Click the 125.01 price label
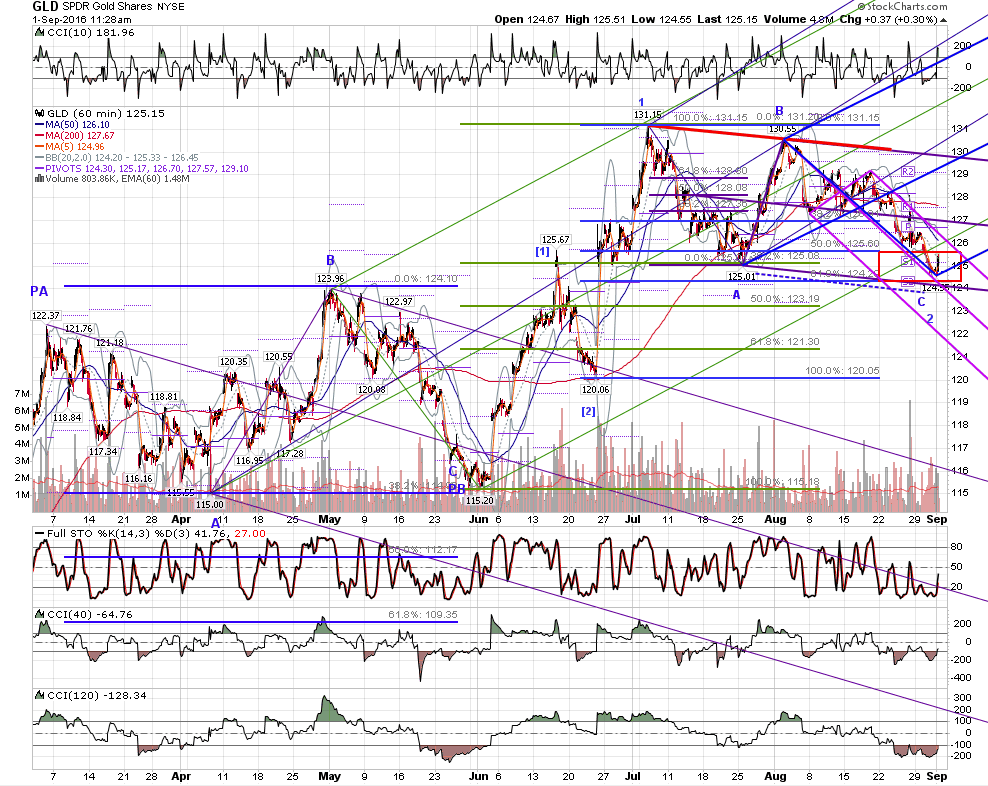The height and width of the screenshot is (786, 988). coord(742,276)
